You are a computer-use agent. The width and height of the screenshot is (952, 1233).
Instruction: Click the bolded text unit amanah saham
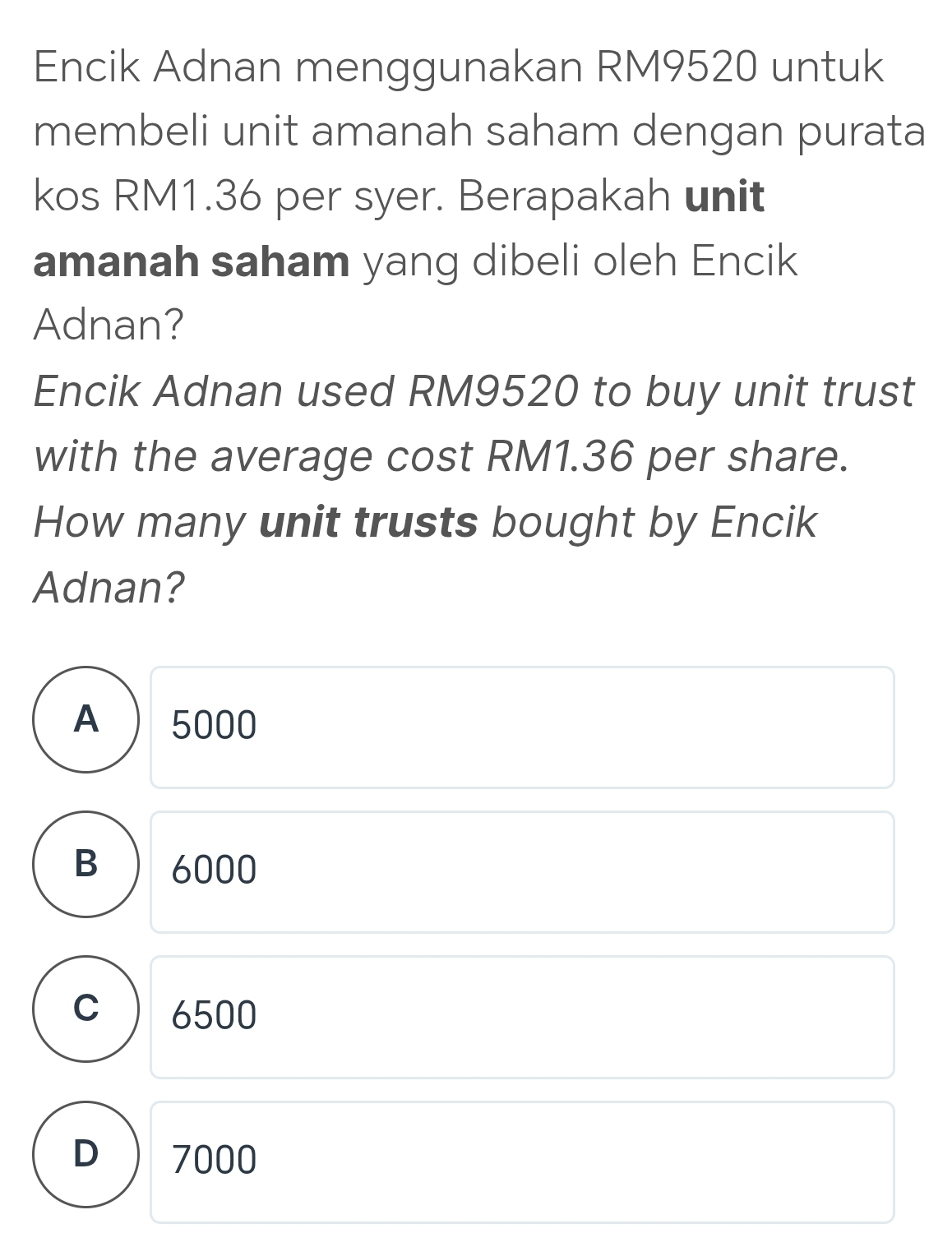tap(191, 261)
